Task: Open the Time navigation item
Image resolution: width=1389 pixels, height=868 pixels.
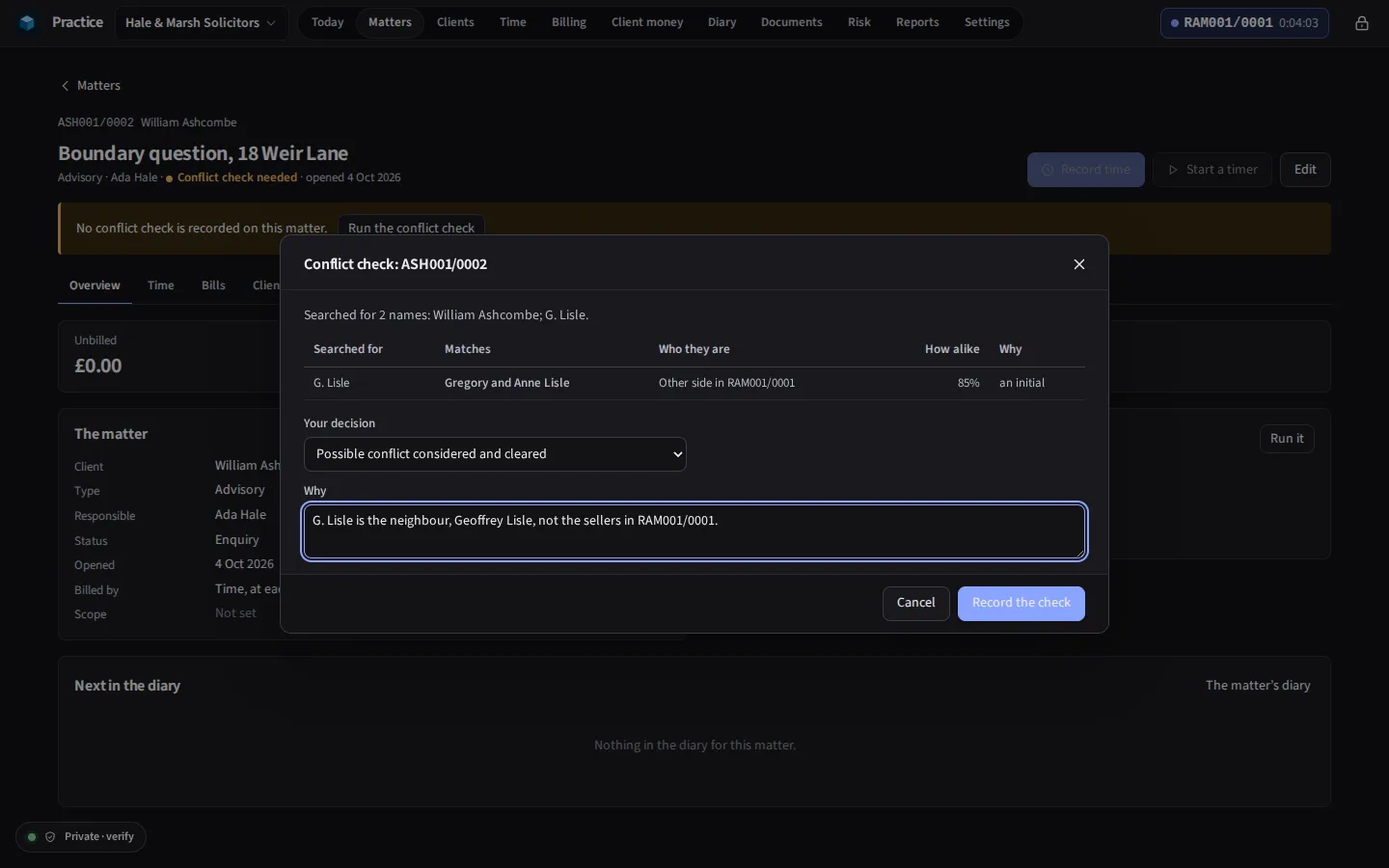Action: pos(513,22)
